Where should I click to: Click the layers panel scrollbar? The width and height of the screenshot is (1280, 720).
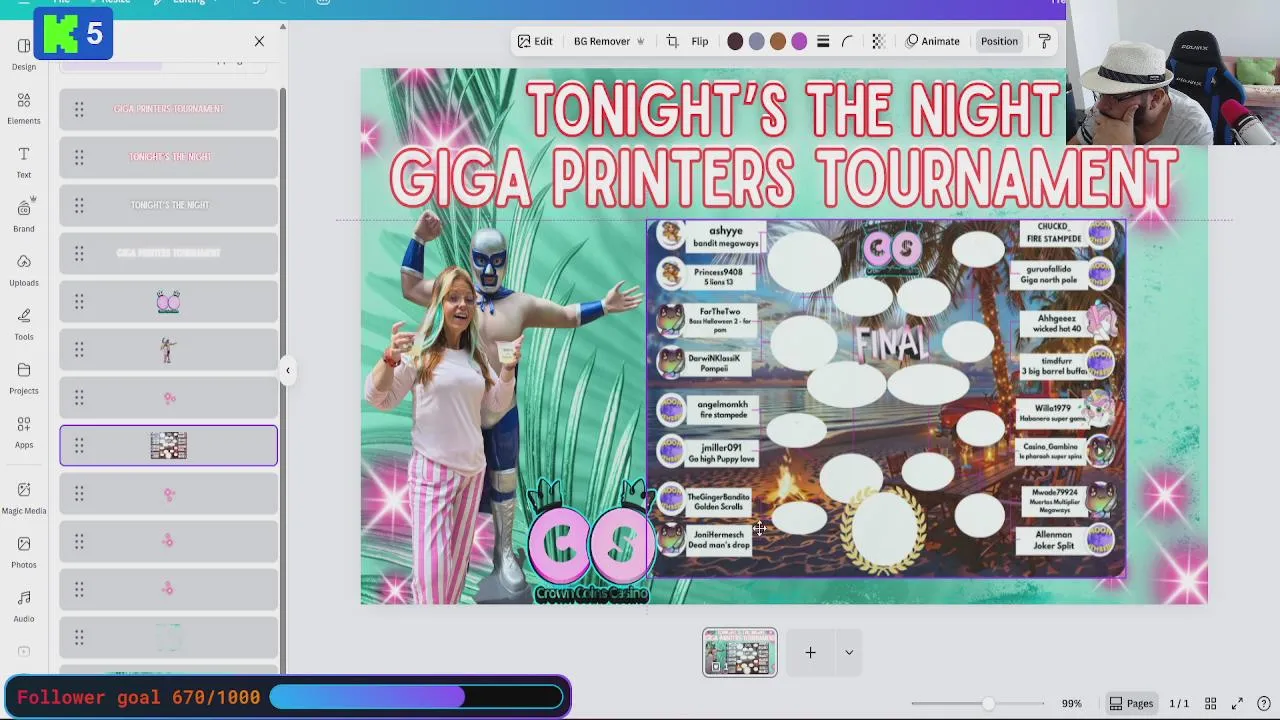[x=282, y=380]
